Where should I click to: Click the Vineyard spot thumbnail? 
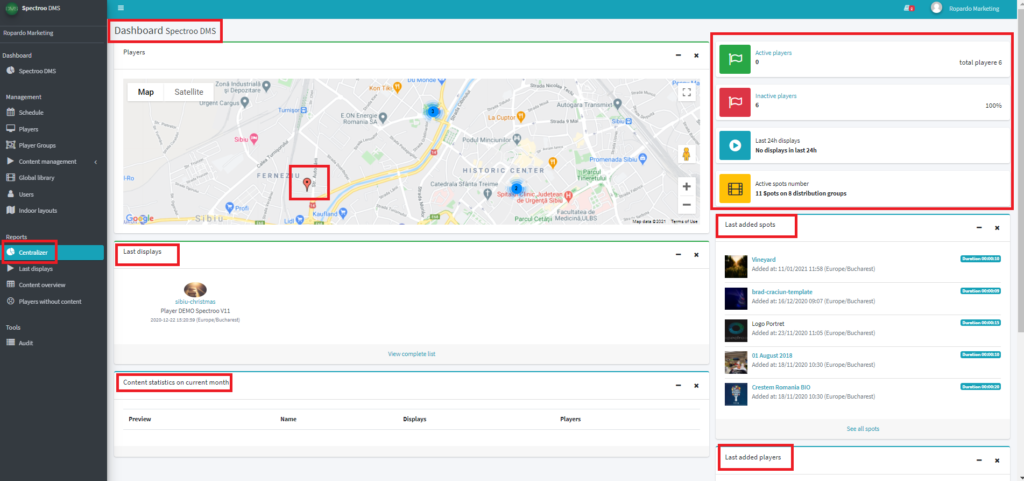click(736, 266)
